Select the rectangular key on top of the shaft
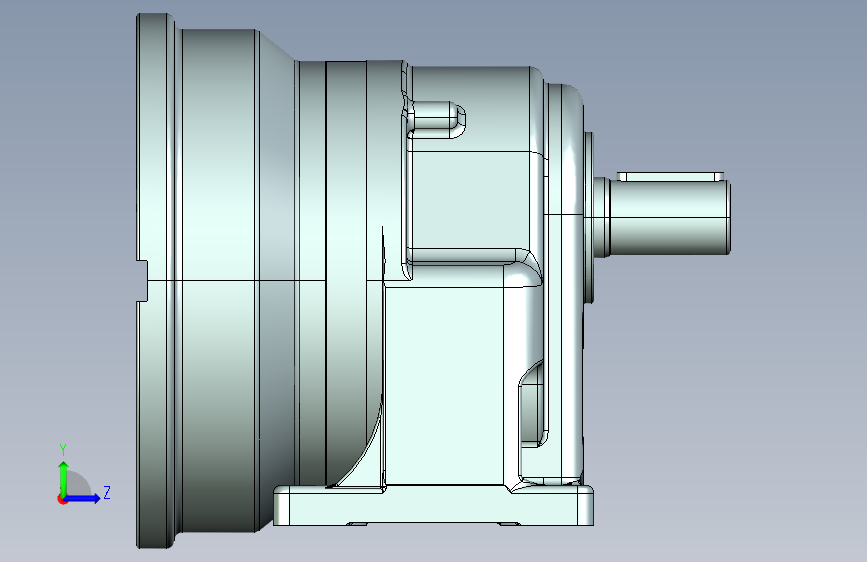This screenshot has width=867, height=562. [x=670, y=176]
